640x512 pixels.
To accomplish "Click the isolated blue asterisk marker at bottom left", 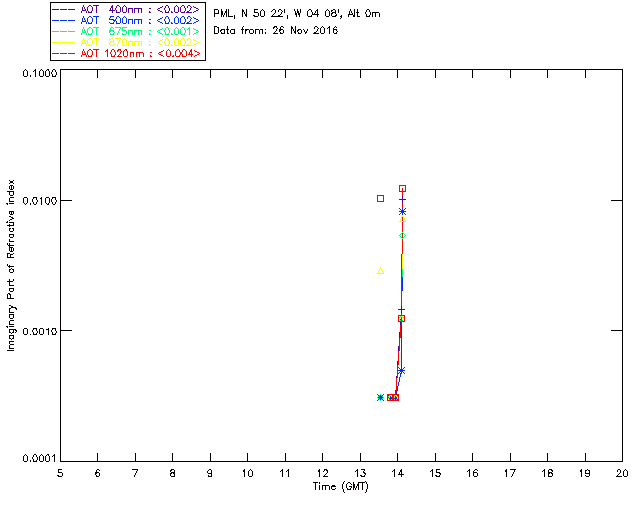I will coord(380,397).
